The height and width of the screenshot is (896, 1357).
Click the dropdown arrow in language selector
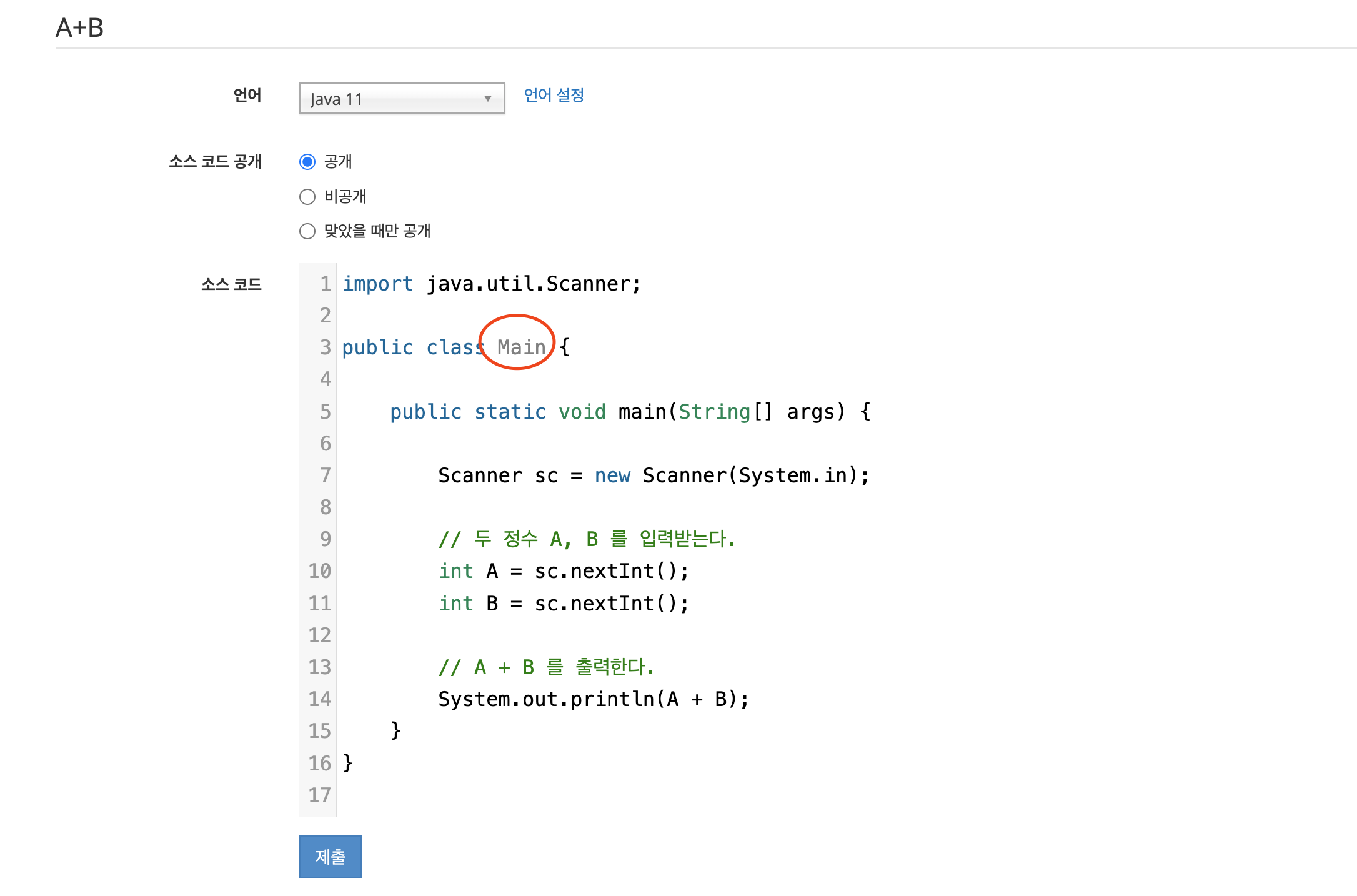pyautogui.click(x=488, y=99)
